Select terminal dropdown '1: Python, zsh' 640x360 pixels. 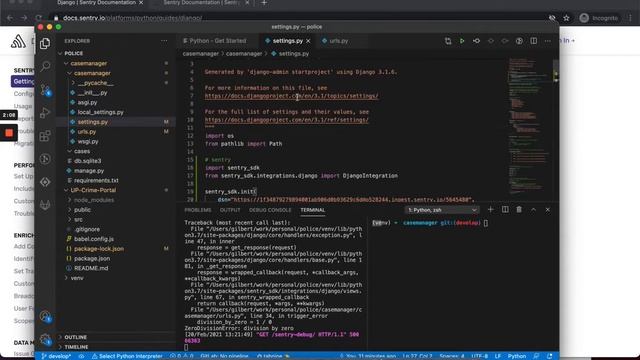(442, 210)
